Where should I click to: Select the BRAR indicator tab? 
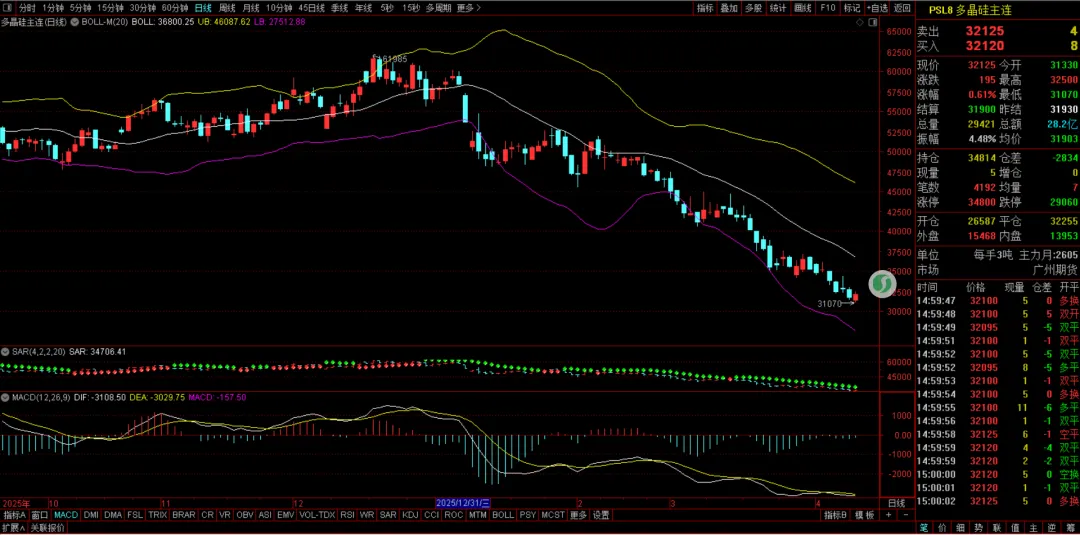coord(183,514)
